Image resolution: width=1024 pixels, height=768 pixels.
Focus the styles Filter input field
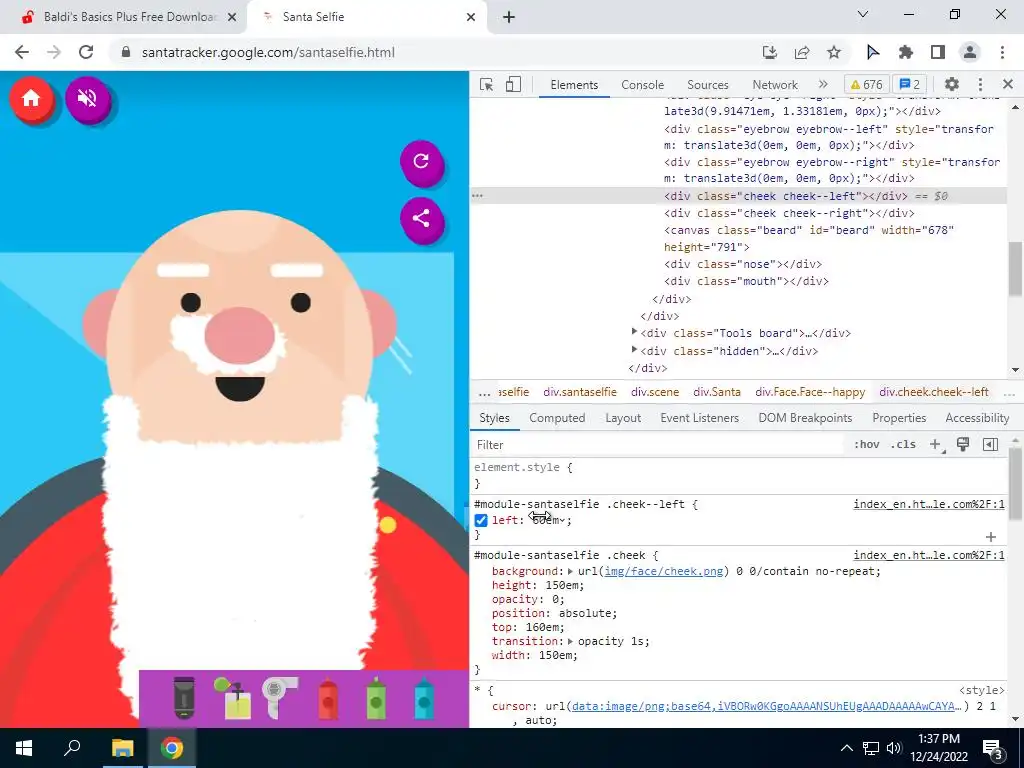pos(658,445)
